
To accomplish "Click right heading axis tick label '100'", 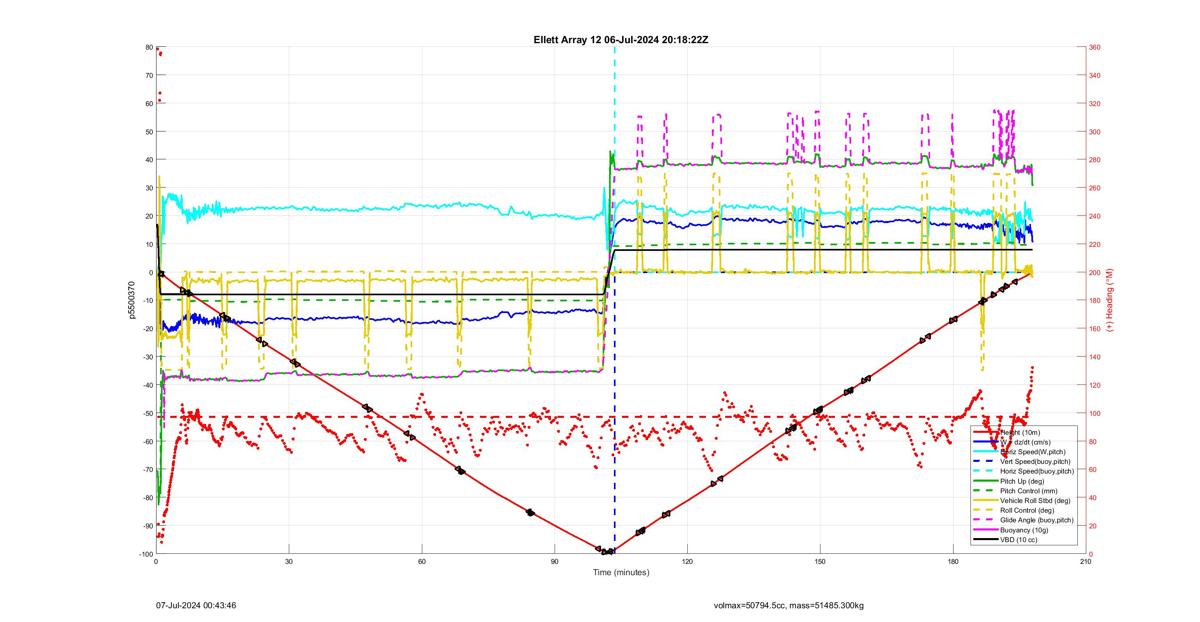I will tap(1095, 413).
